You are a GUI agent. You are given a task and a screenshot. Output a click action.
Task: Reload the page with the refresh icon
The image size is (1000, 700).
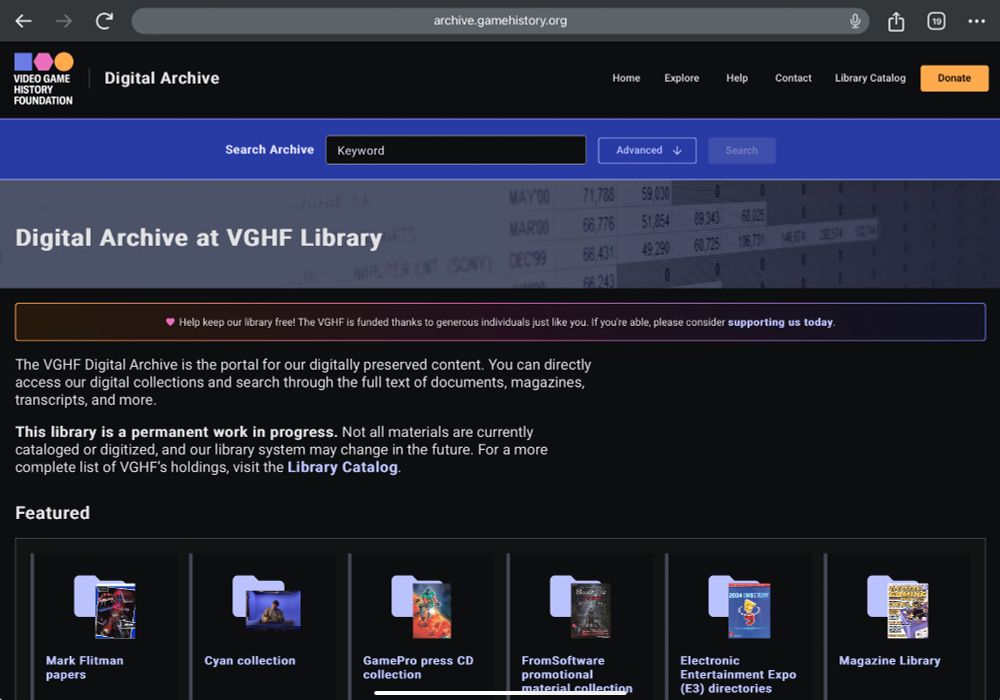click(105, 21)
